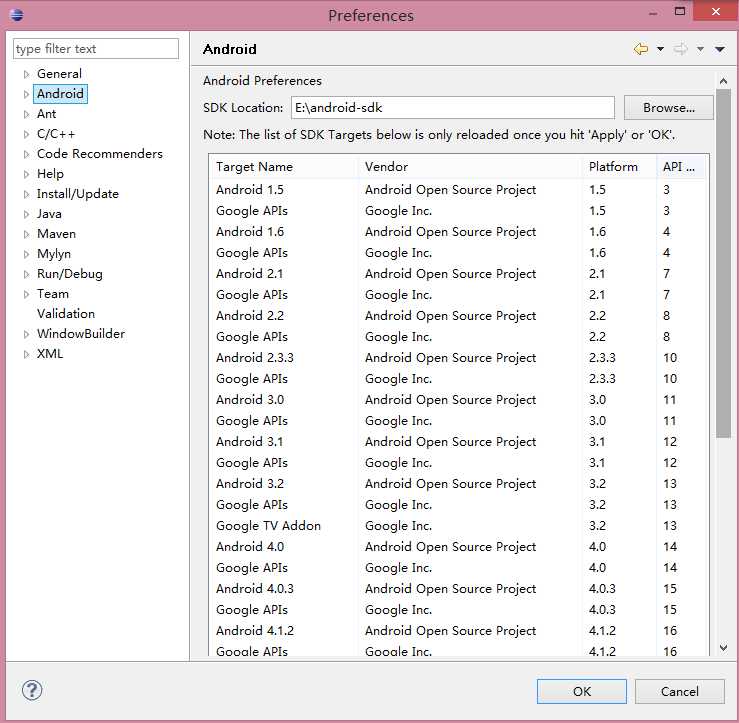Screen dimensions: 739x723
Task: Click the forward navigation arrow icon
Action: (681, 49)
